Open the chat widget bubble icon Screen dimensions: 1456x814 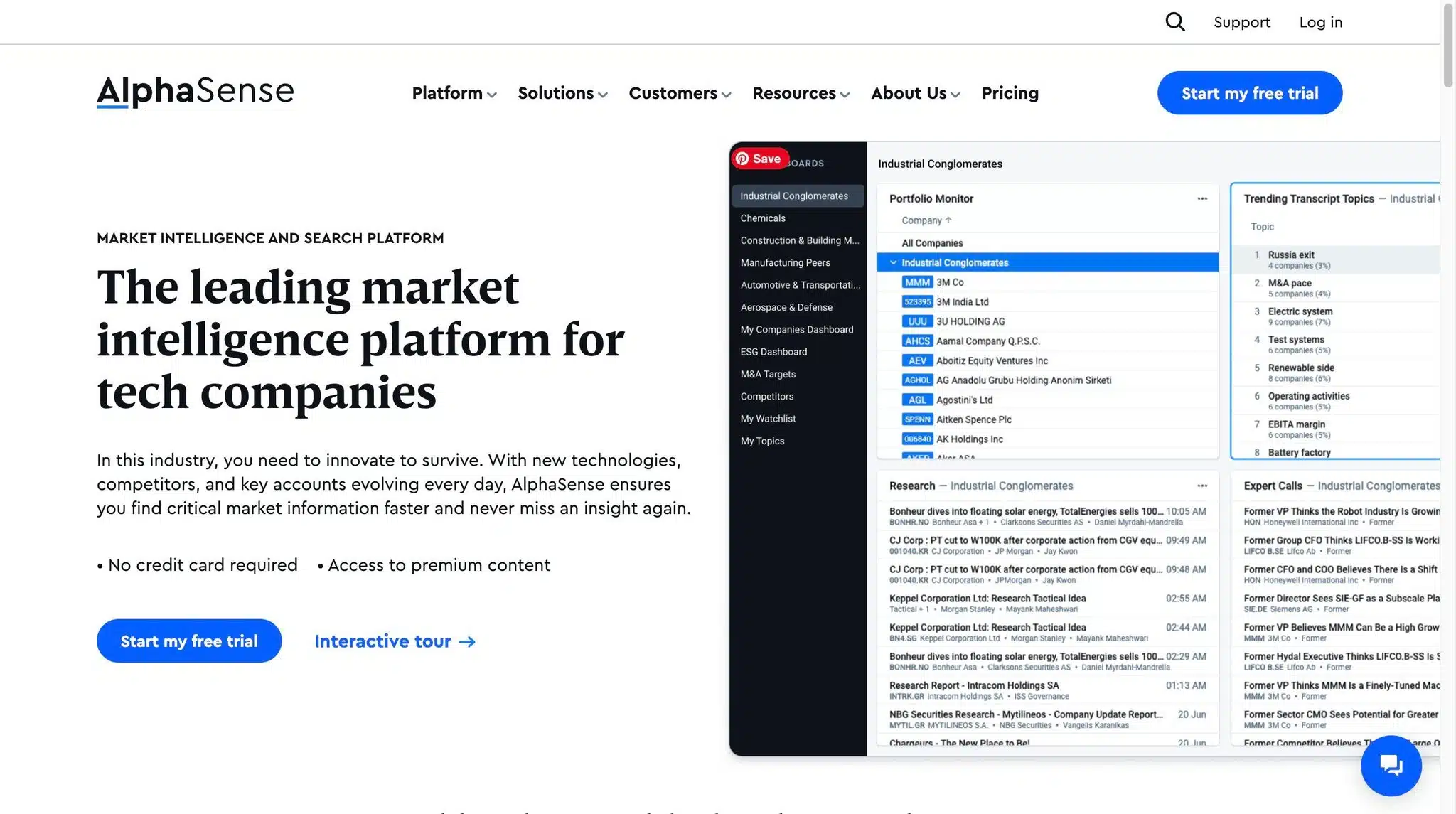pyautogui.click(x=1391, y=766)
